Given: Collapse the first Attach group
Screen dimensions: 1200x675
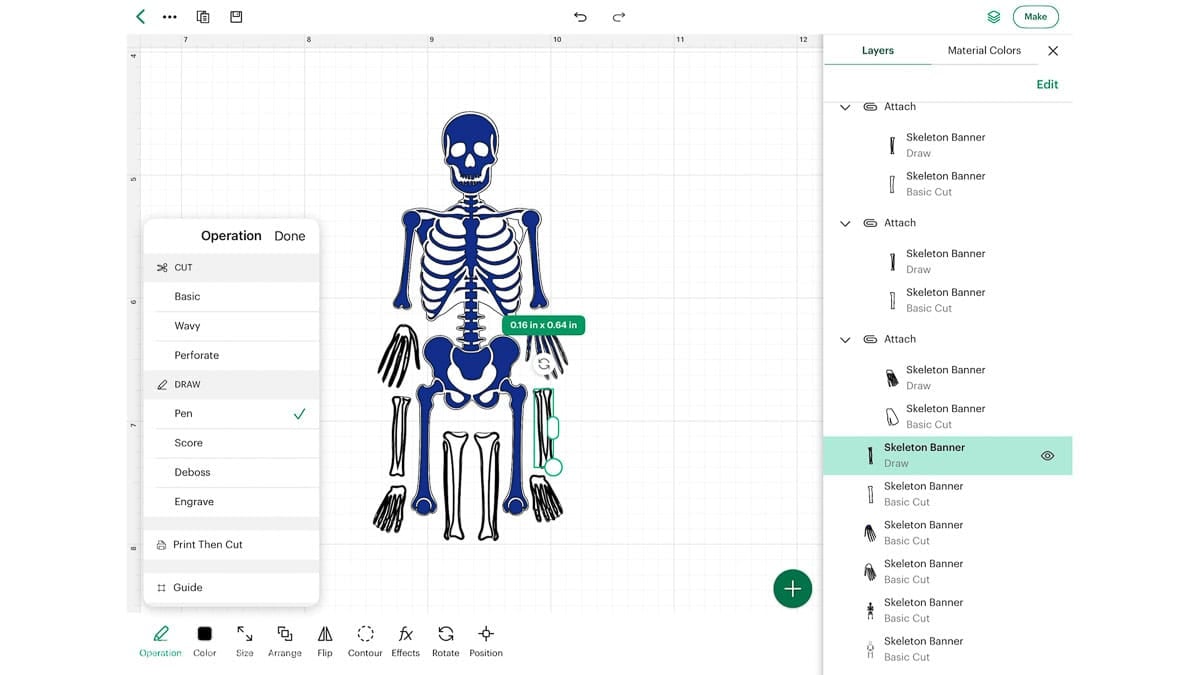Looking at the screenshot, I should coord(845,107).
